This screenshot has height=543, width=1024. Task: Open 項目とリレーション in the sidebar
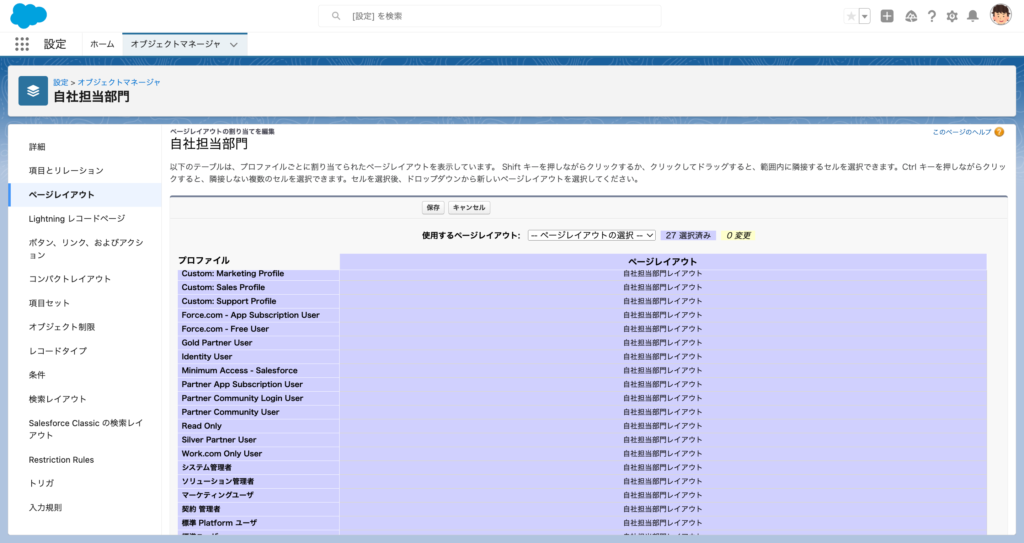[x=85, y=171]
